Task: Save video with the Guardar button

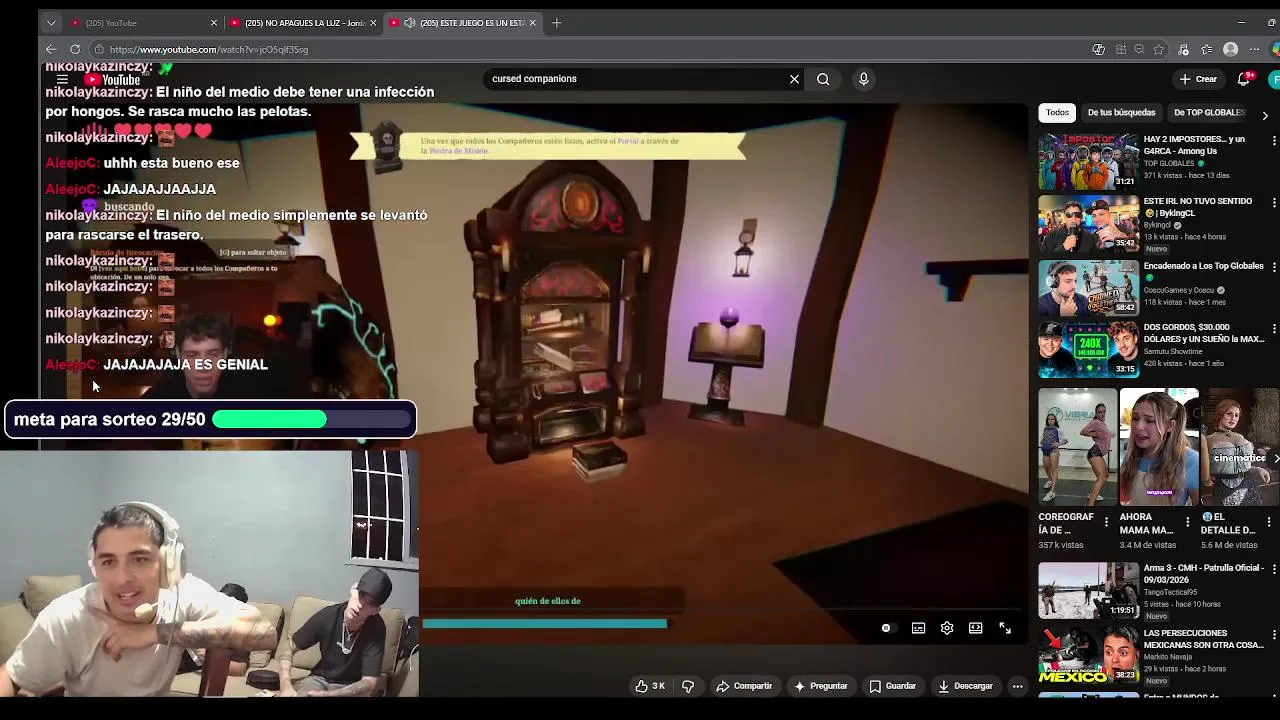Action: (892, 686)
